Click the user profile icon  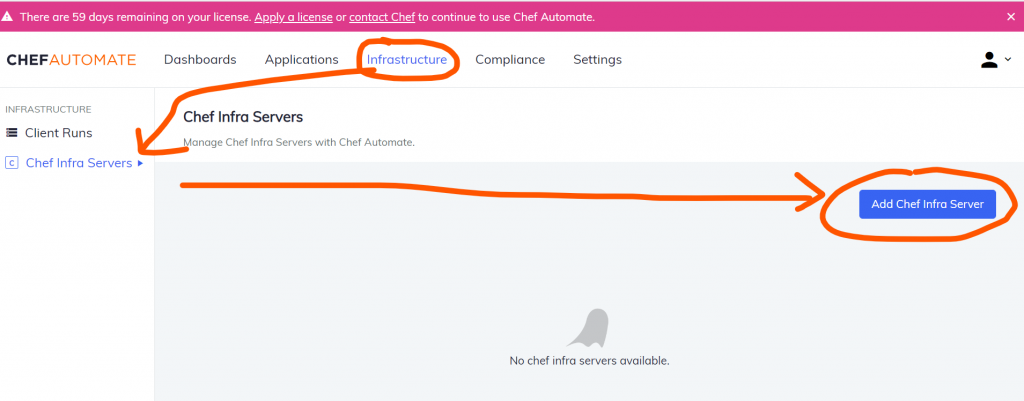(x=989, y=60)
